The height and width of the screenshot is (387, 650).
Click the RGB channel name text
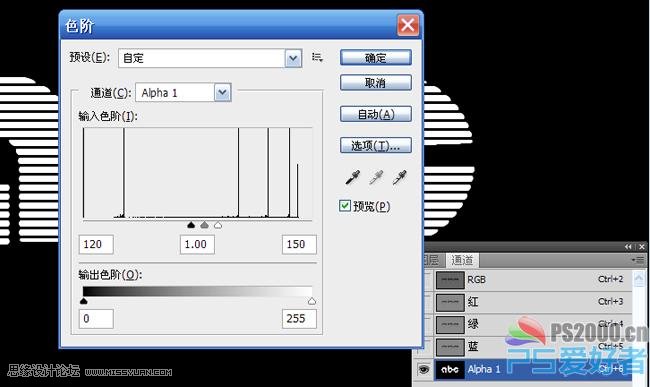point(476,280)
